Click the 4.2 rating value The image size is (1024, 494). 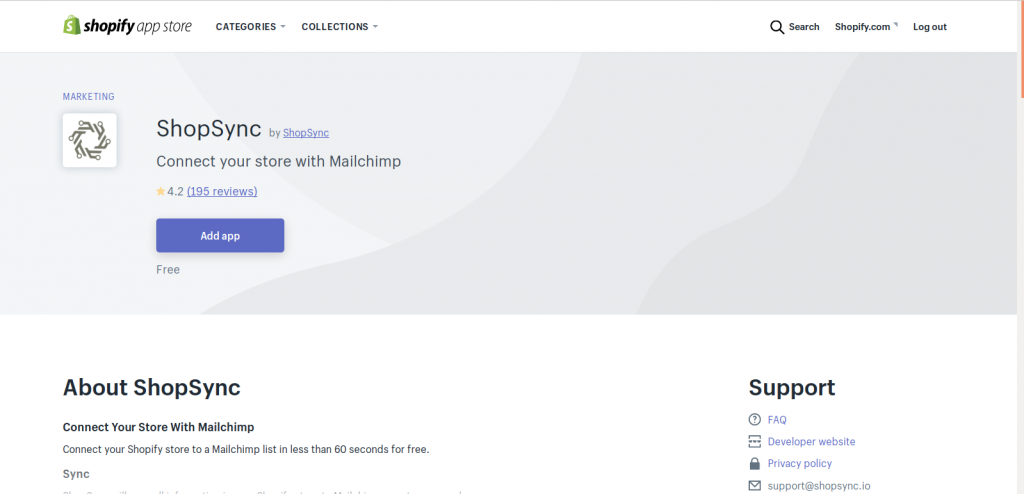click(175, 191)
